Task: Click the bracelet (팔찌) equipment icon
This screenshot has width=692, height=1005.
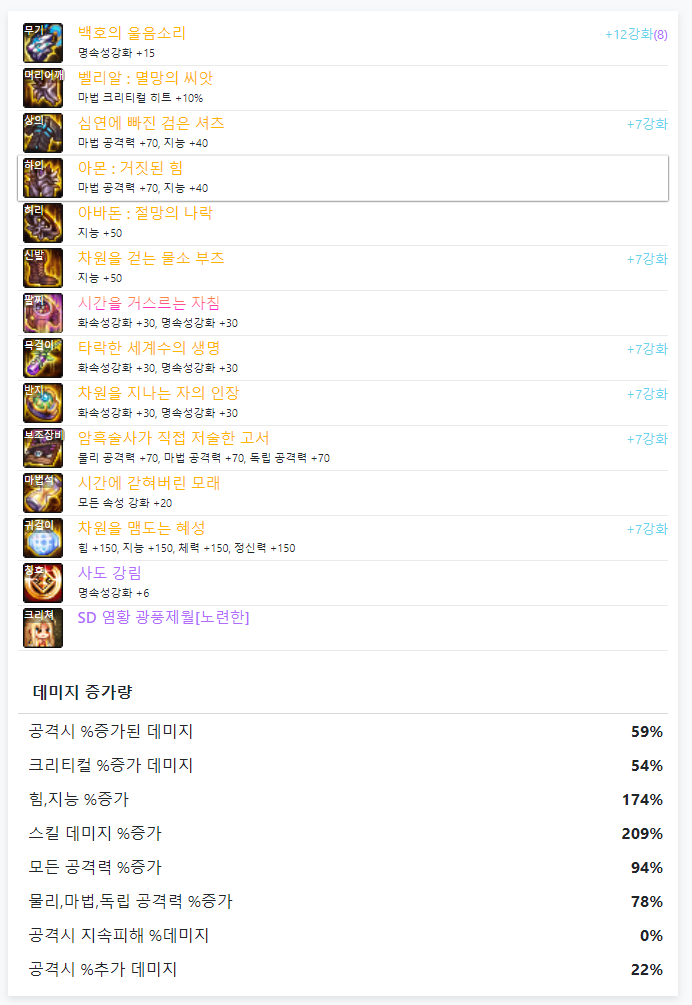Action: (43, 313)
